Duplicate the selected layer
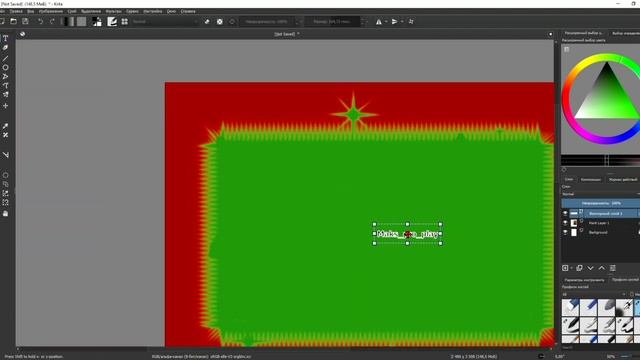640x360 pixels. [x=579, y=268]
